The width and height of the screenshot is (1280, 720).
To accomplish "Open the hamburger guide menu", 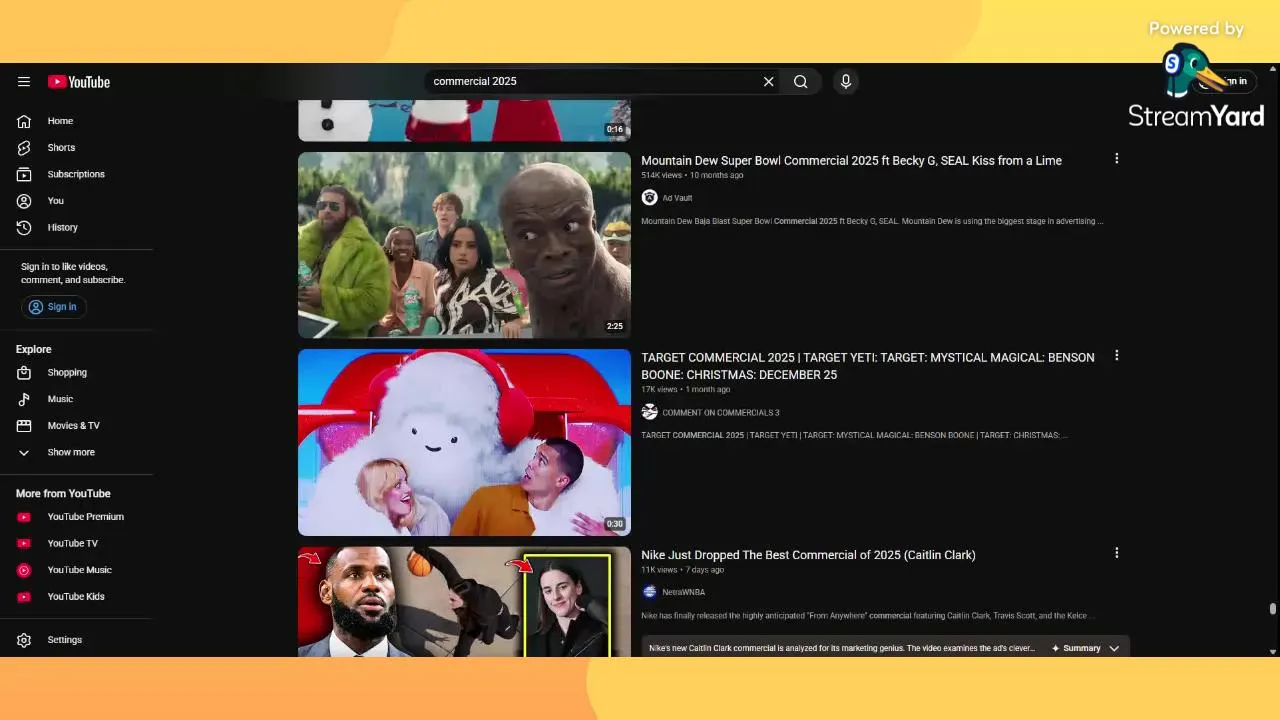I will (x=24, y=82).
